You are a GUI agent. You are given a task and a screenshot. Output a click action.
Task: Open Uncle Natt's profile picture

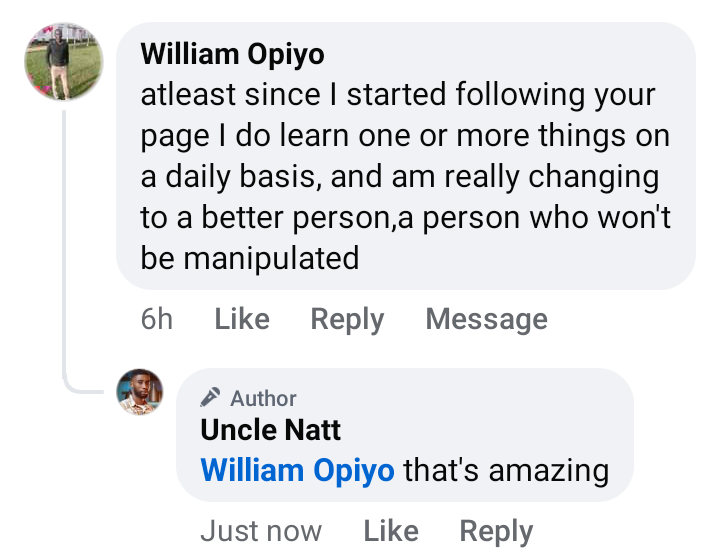pos(139,391)
